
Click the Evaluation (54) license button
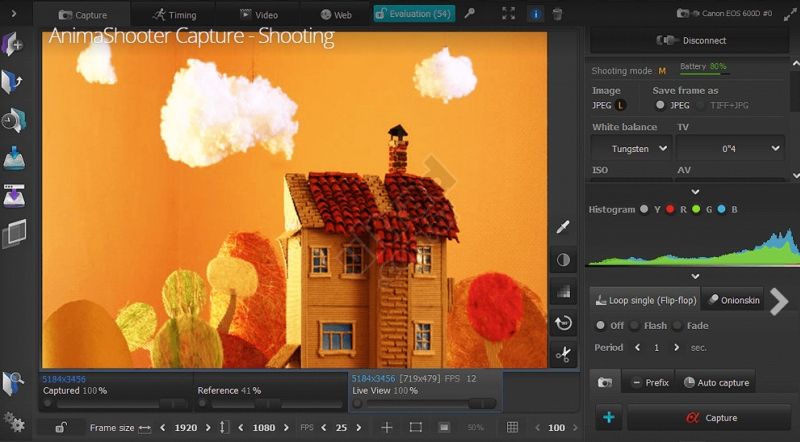(x=413, y=14)
